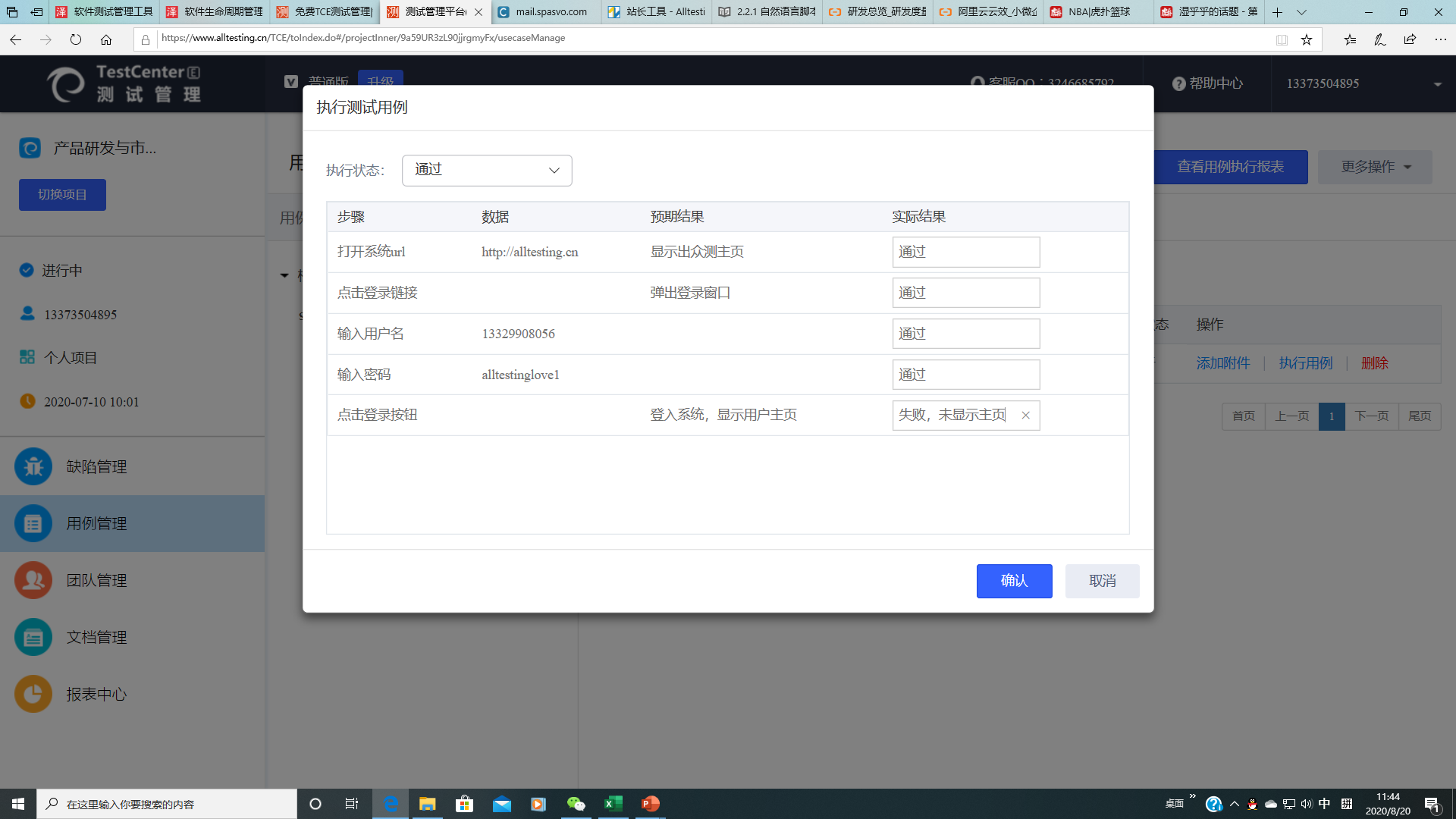The height and width of the screenshot is (819, 1456).
Task: Open the account dropdown at top right
Action: pos(1439,83)
